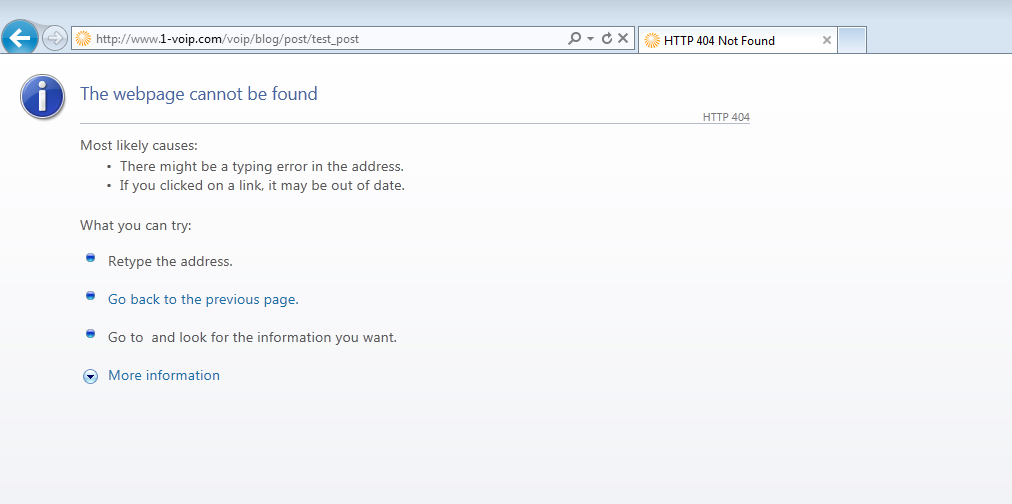Click the bullet beside Go to and look for
This screenshot has width=1012, height=504.
(x=90, y=334)
